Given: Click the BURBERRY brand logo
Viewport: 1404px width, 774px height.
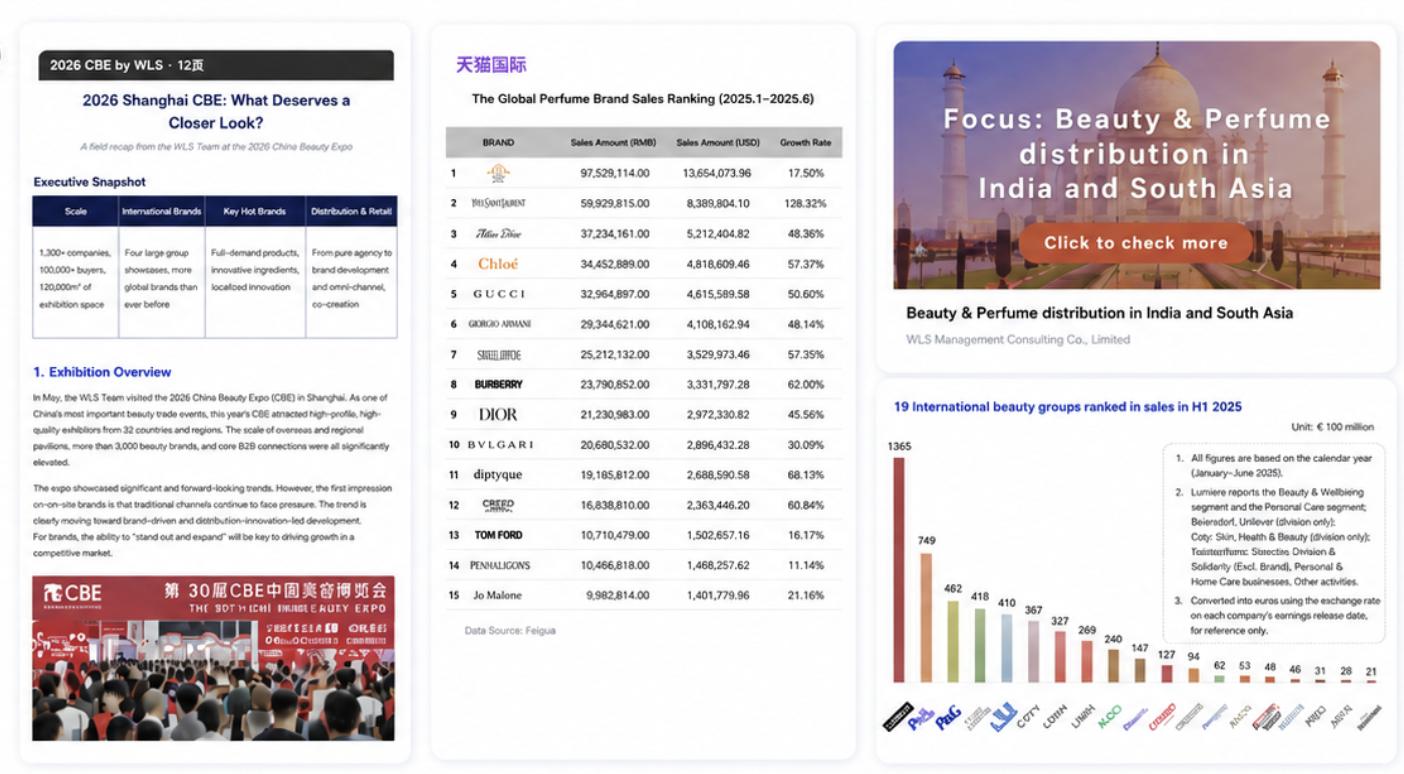Looking at the screenshot, I should point(498,384).
